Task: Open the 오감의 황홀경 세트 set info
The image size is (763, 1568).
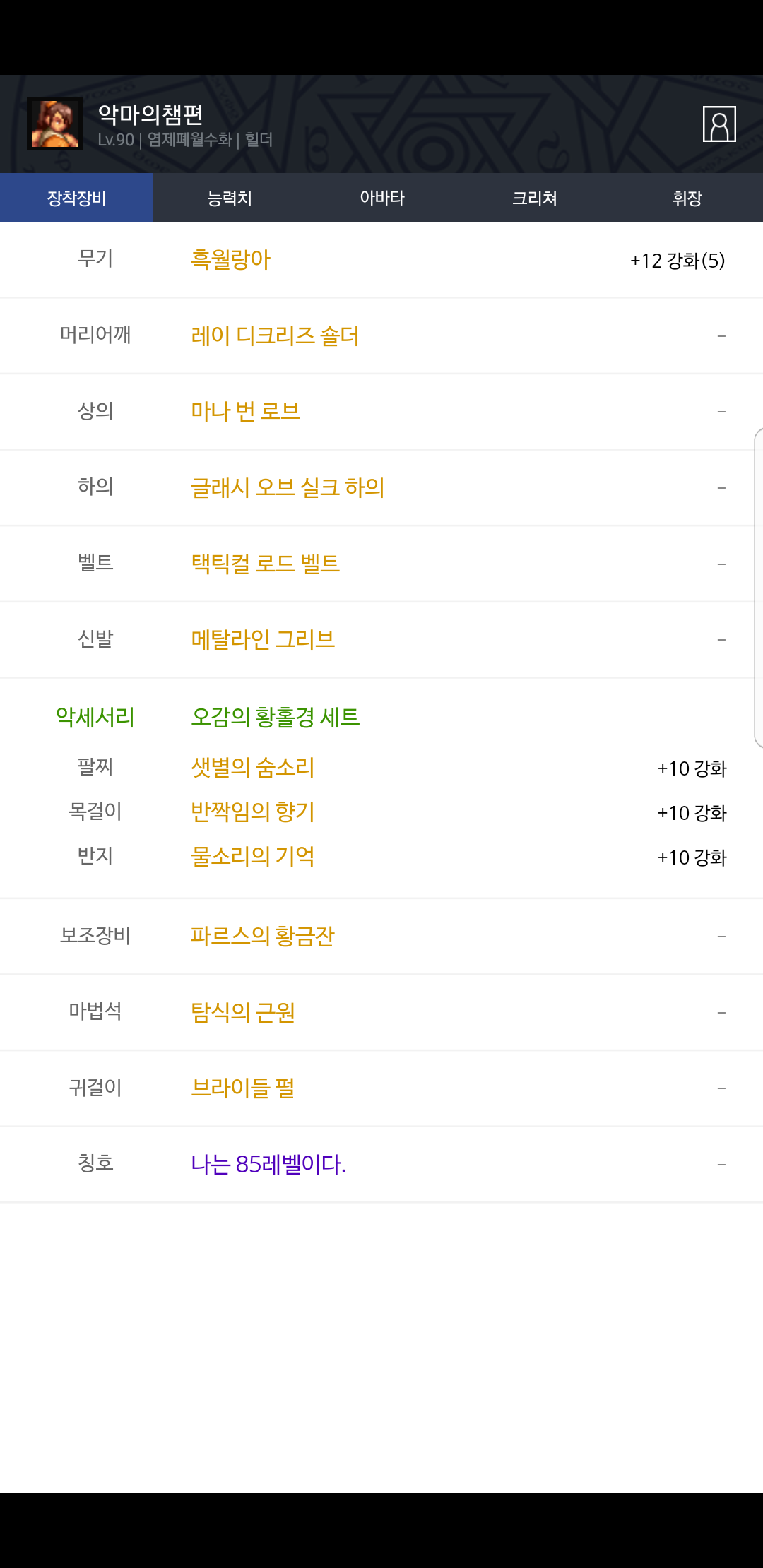Action: [x=276, y=717]
